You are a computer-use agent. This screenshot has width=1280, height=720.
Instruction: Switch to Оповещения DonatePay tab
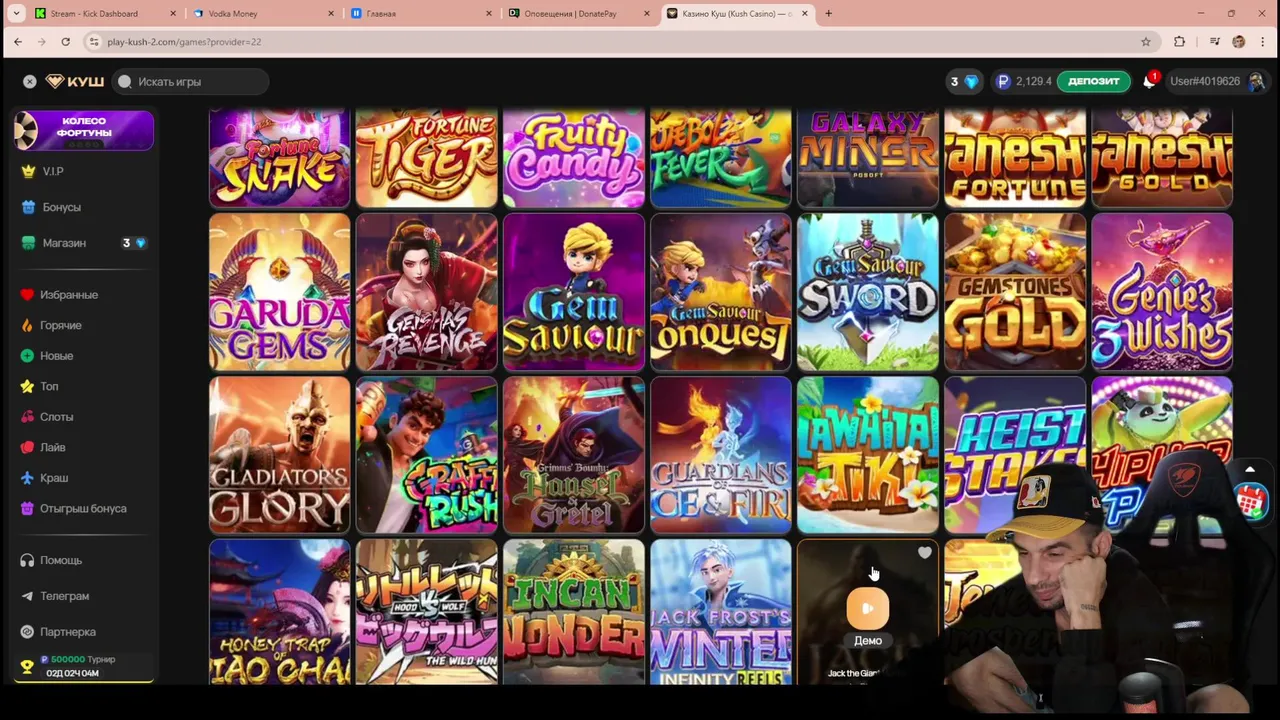click(x=578, y=14)
